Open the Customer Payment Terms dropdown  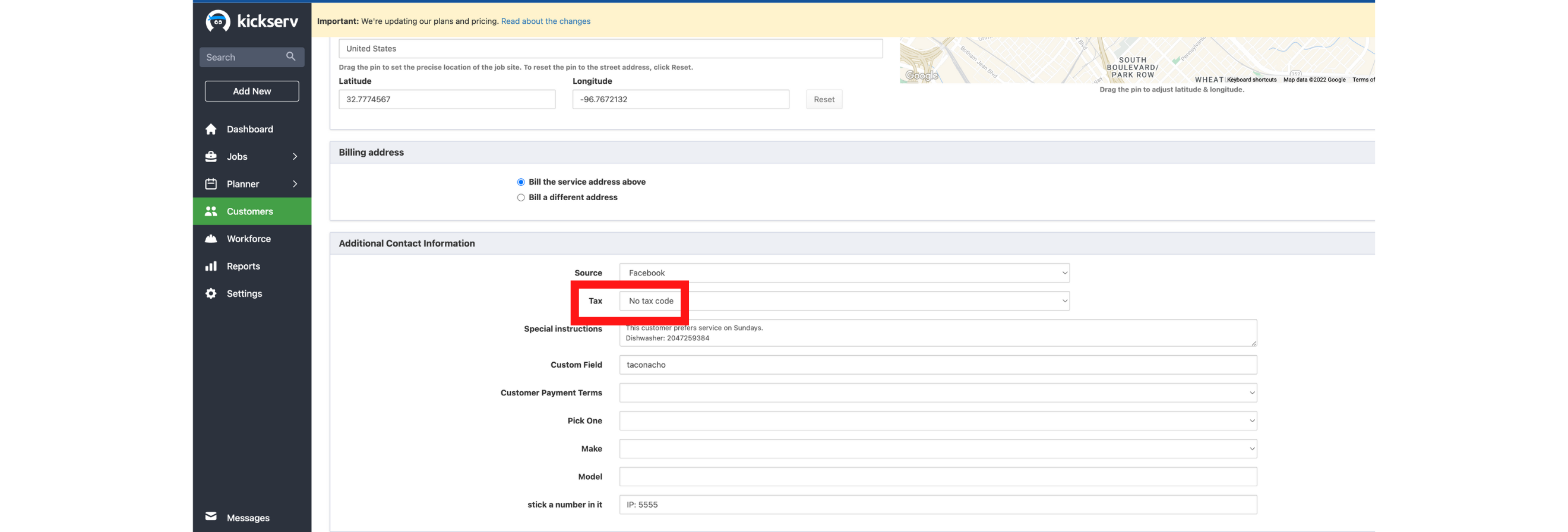coord(937,392)
